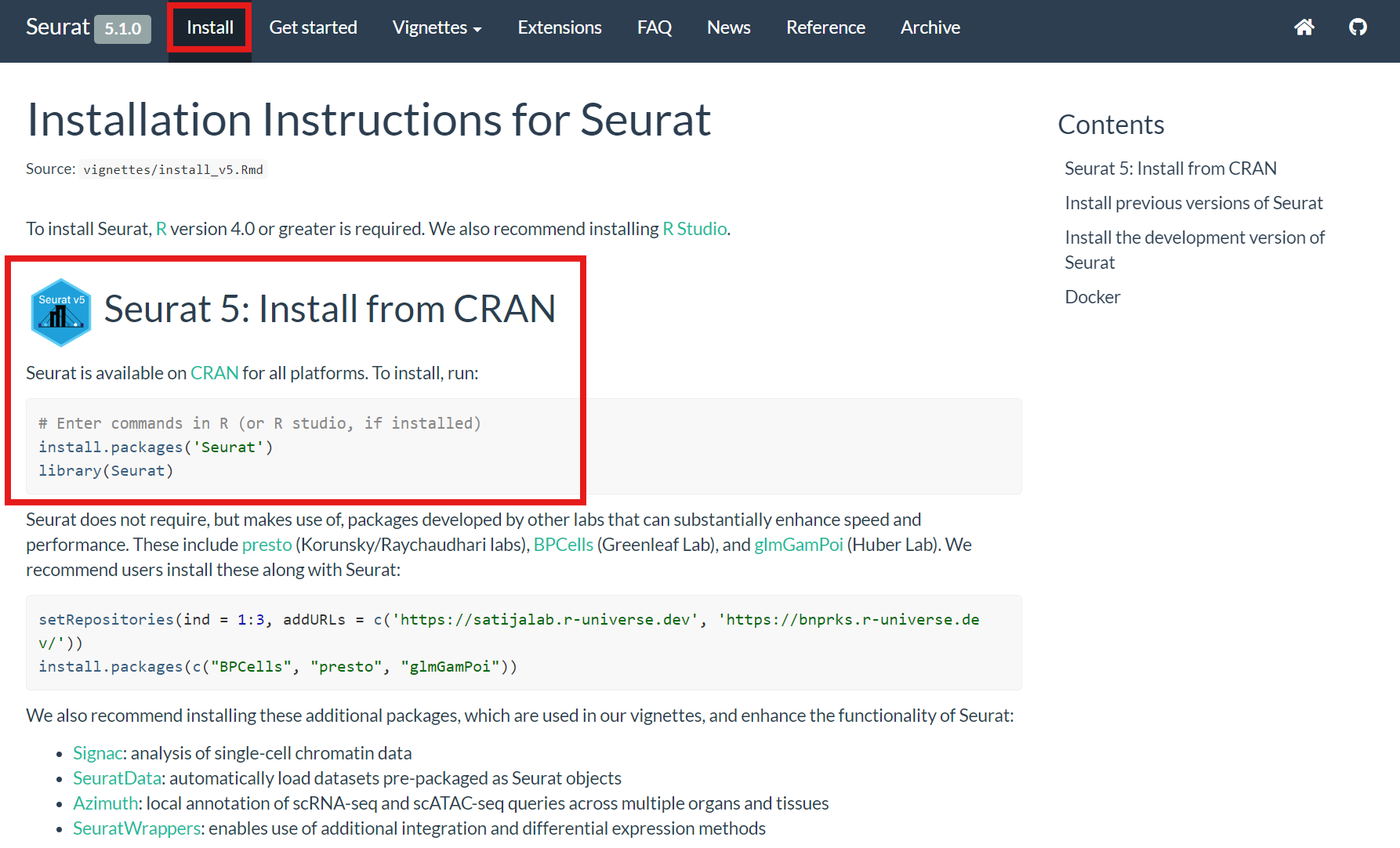This screenshot has height=848, width=1400.
Task: Open the Reference page
Action: pos(825,27)
